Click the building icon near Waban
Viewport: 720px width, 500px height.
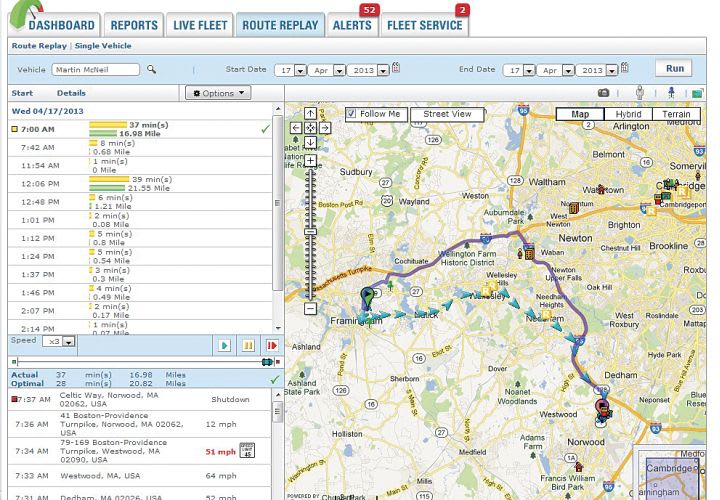click(x=529, y=253)
